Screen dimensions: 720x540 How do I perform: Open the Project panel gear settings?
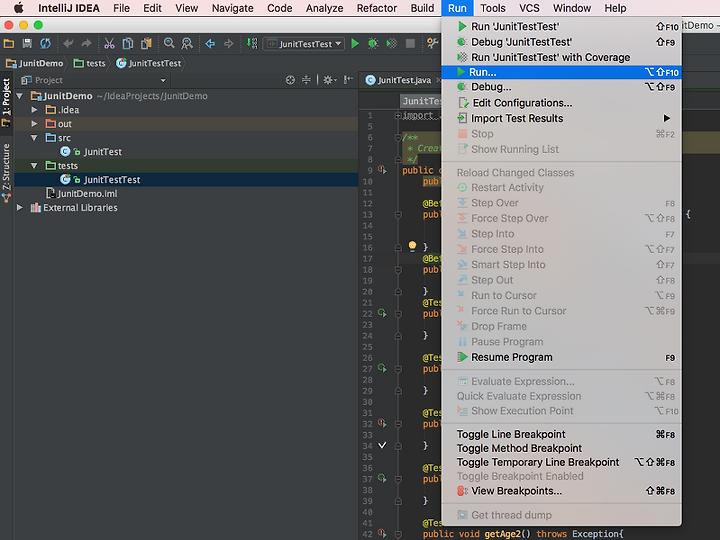330,80
